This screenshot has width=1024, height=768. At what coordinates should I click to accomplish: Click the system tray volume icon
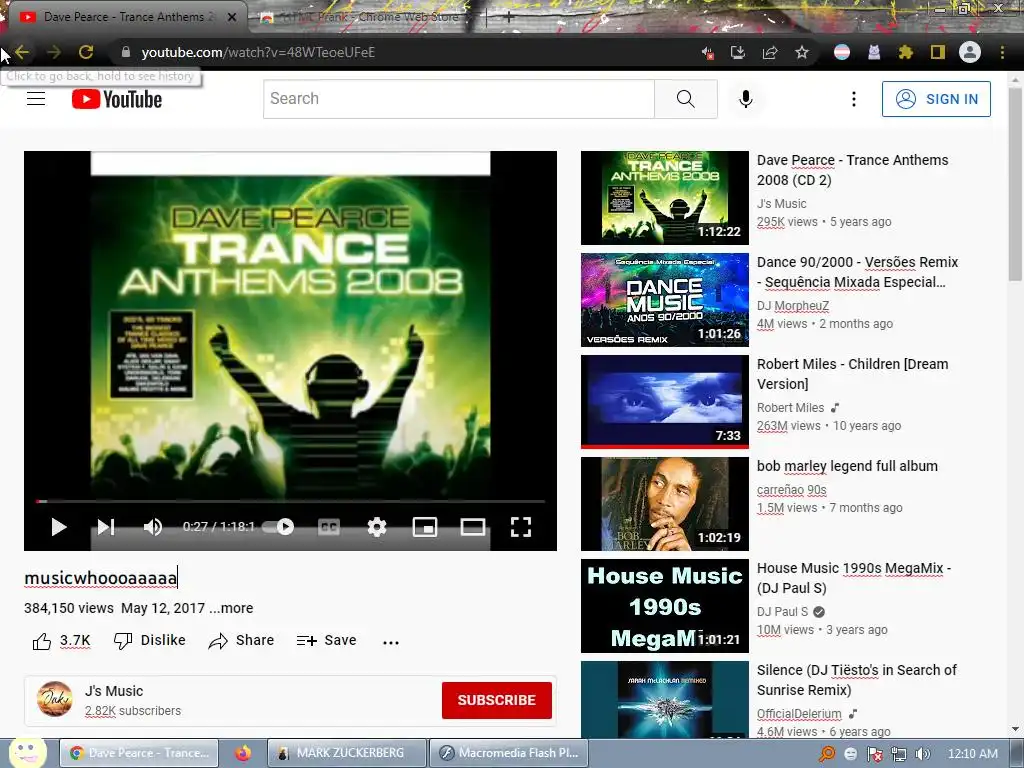[922, 754]
